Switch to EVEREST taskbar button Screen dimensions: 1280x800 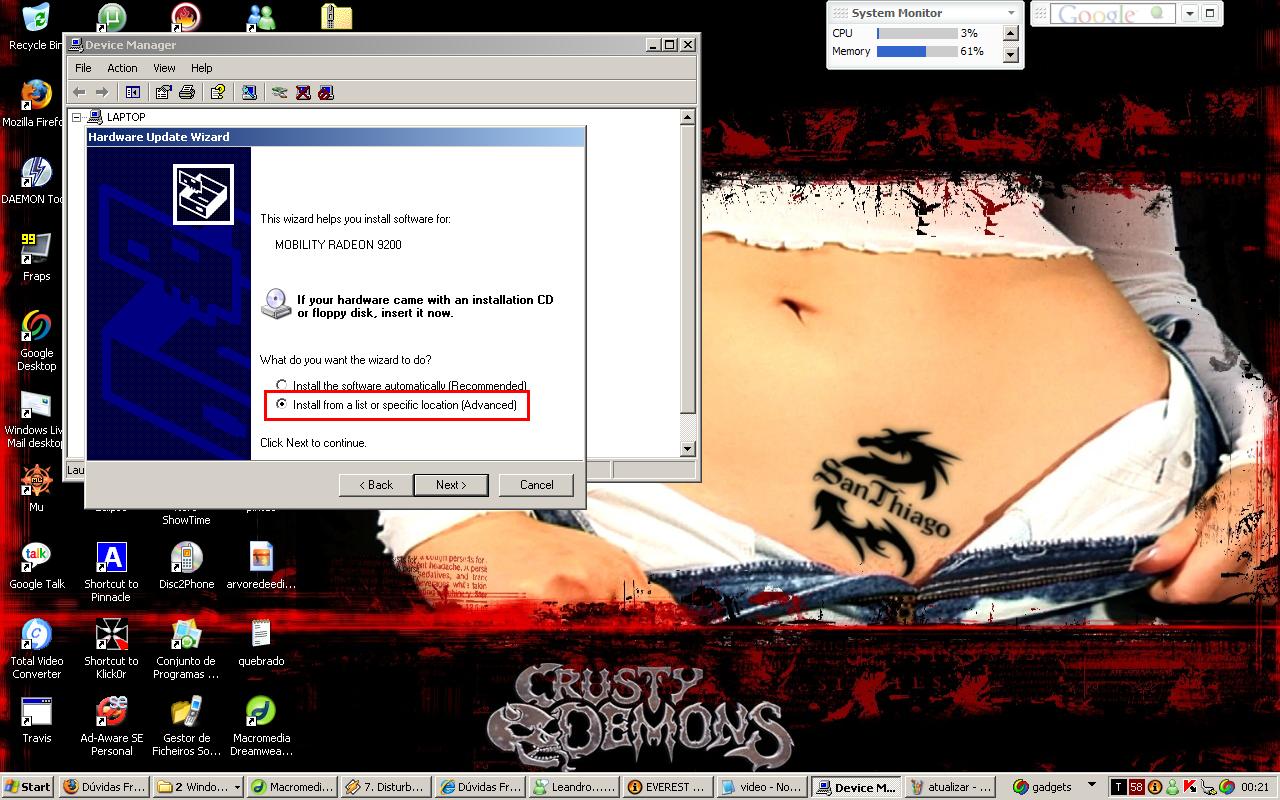669,787
